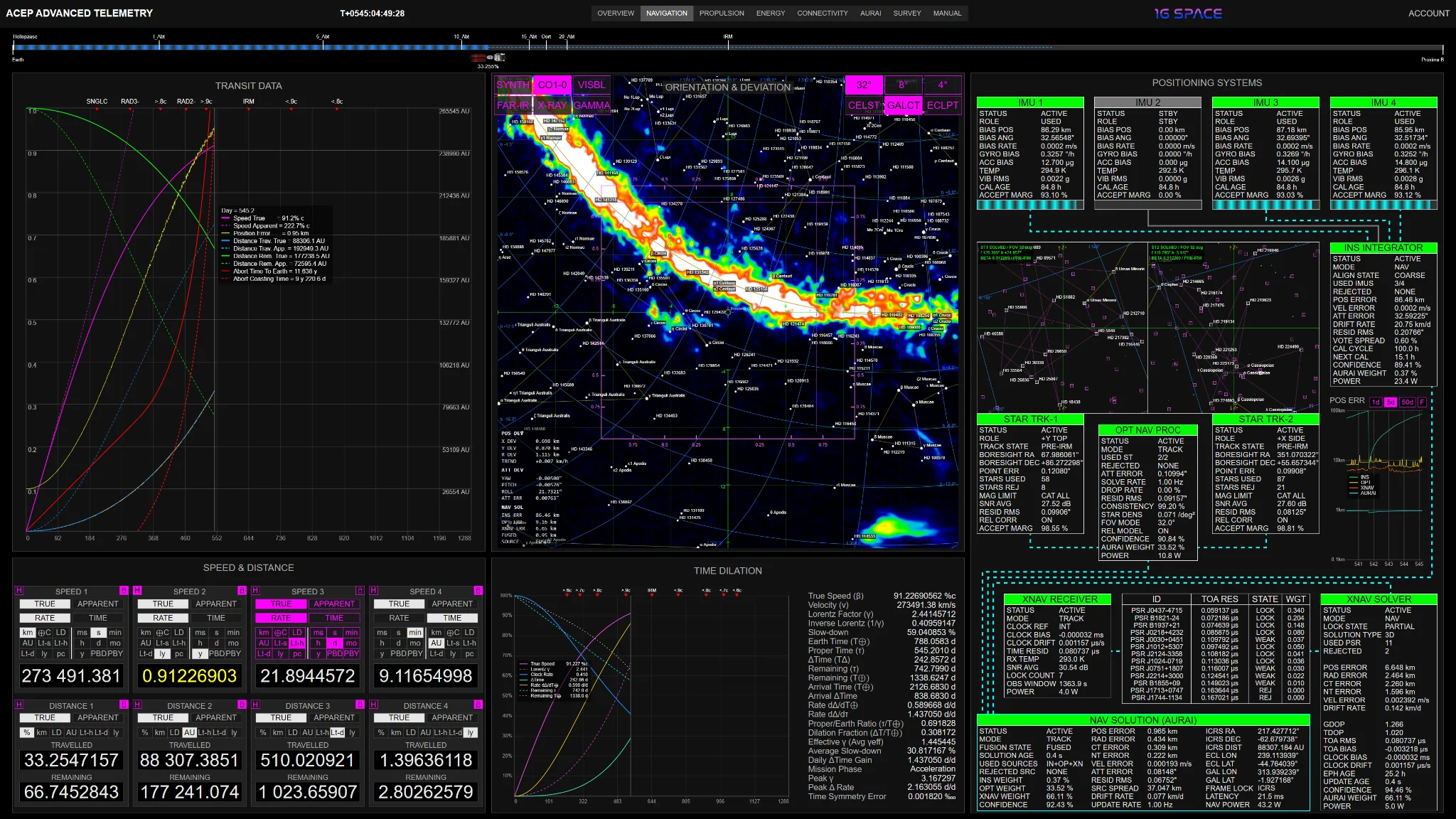
Task: Select GALCT coordinate frame
Action: pos(903,105)
